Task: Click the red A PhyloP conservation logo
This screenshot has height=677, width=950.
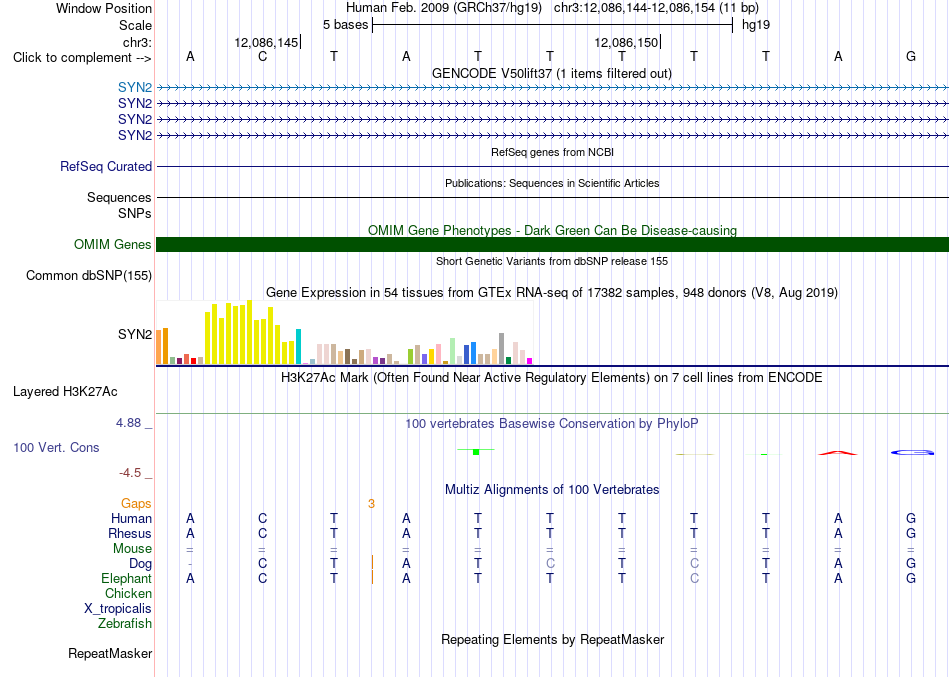Action: 838,453
